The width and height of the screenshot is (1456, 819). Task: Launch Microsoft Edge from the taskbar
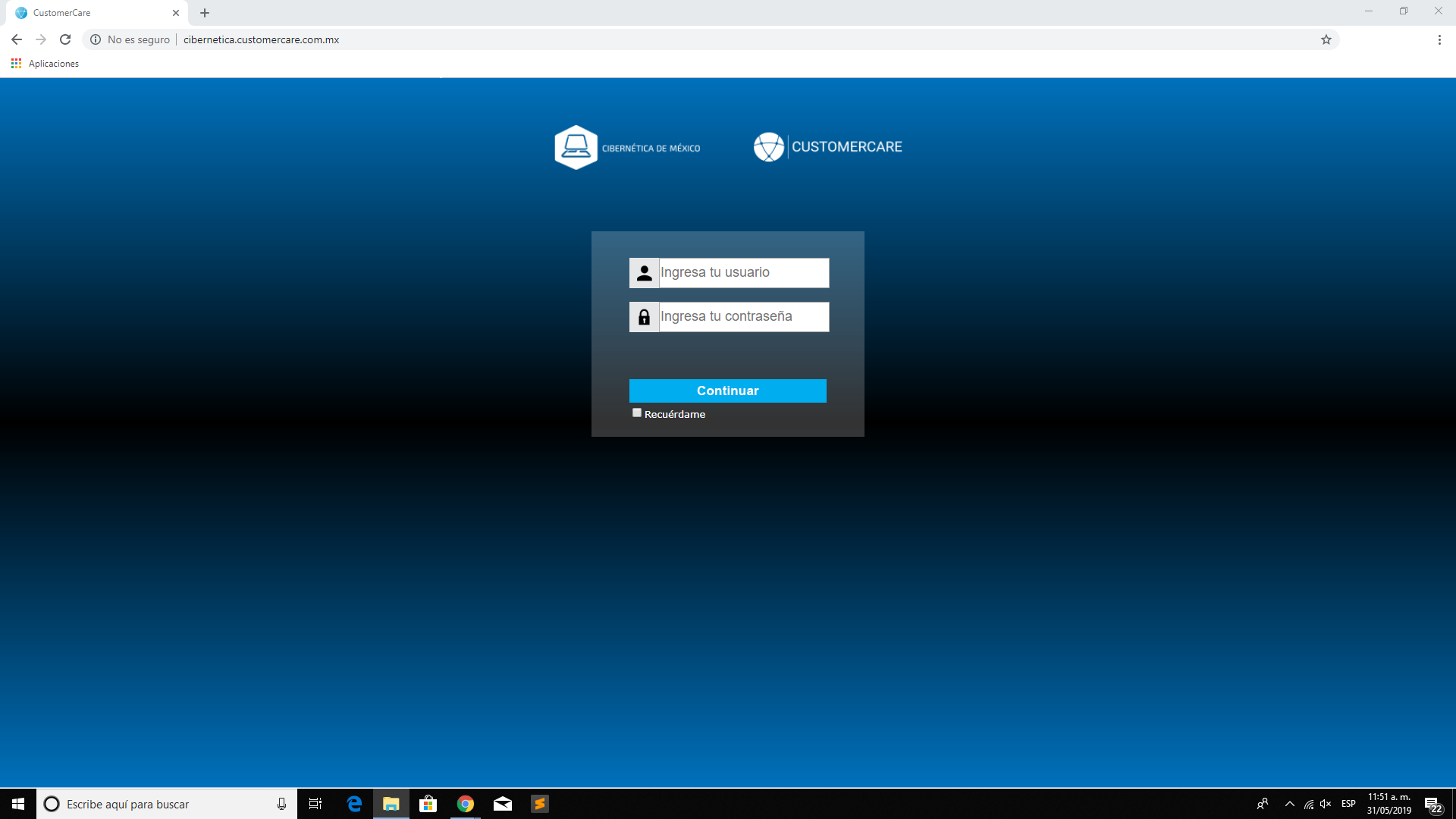pyautogui.click(x=354, y=804)
